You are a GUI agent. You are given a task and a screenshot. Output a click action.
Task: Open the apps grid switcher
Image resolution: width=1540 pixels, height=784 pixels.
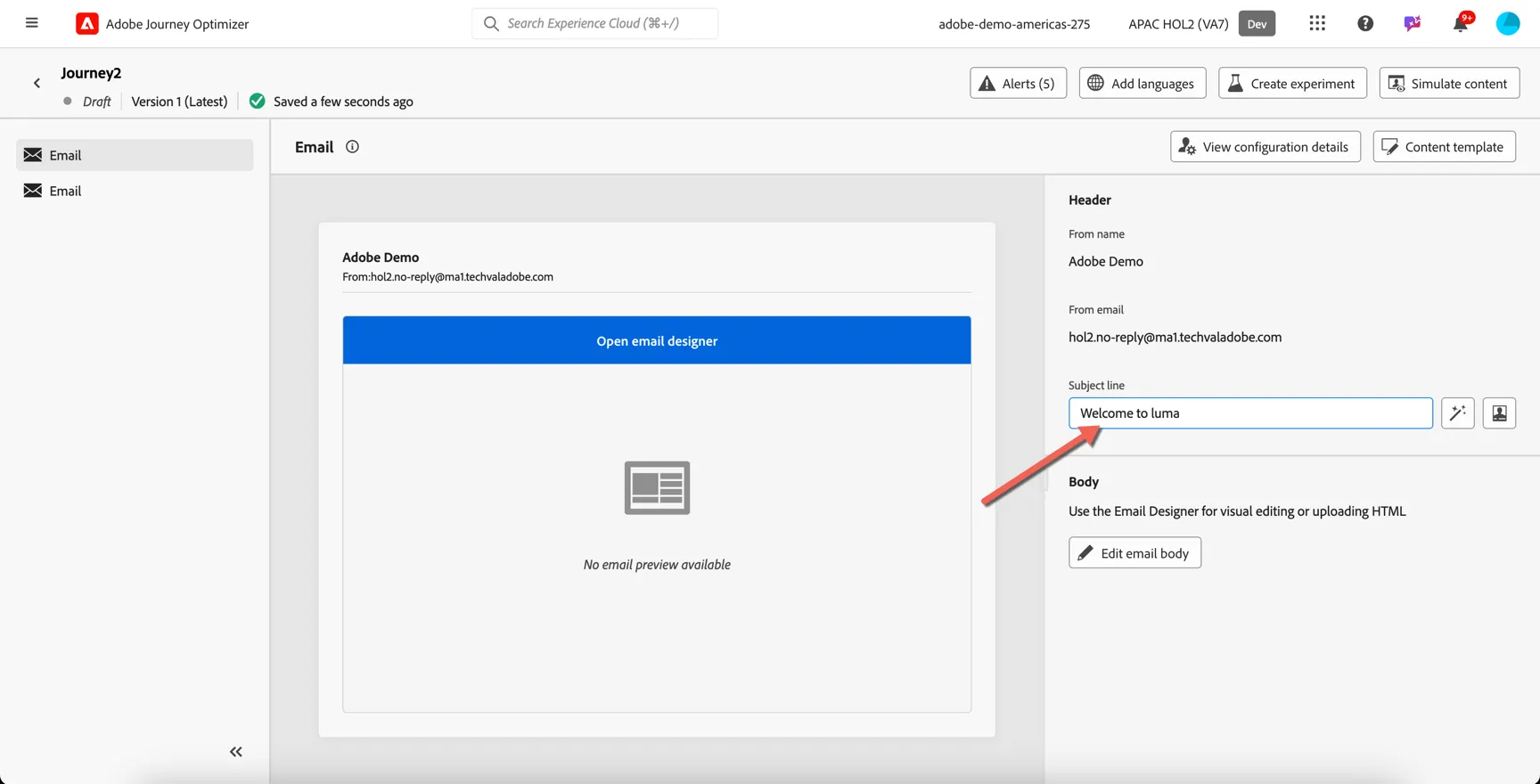coord(1317,23)
